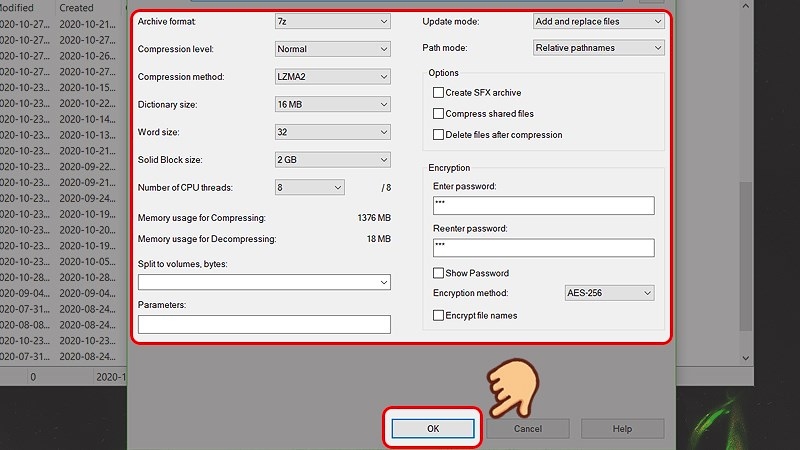Click Created column header in file list
The width and height of the screenshot is (800, 450).
[x=77, y=8]
